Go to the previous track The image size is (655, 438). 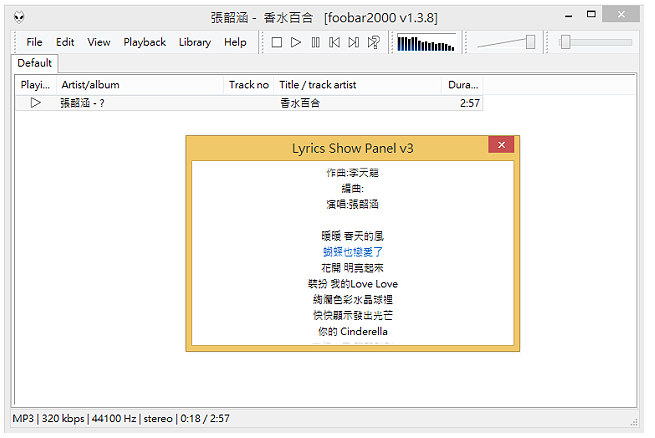334,42
